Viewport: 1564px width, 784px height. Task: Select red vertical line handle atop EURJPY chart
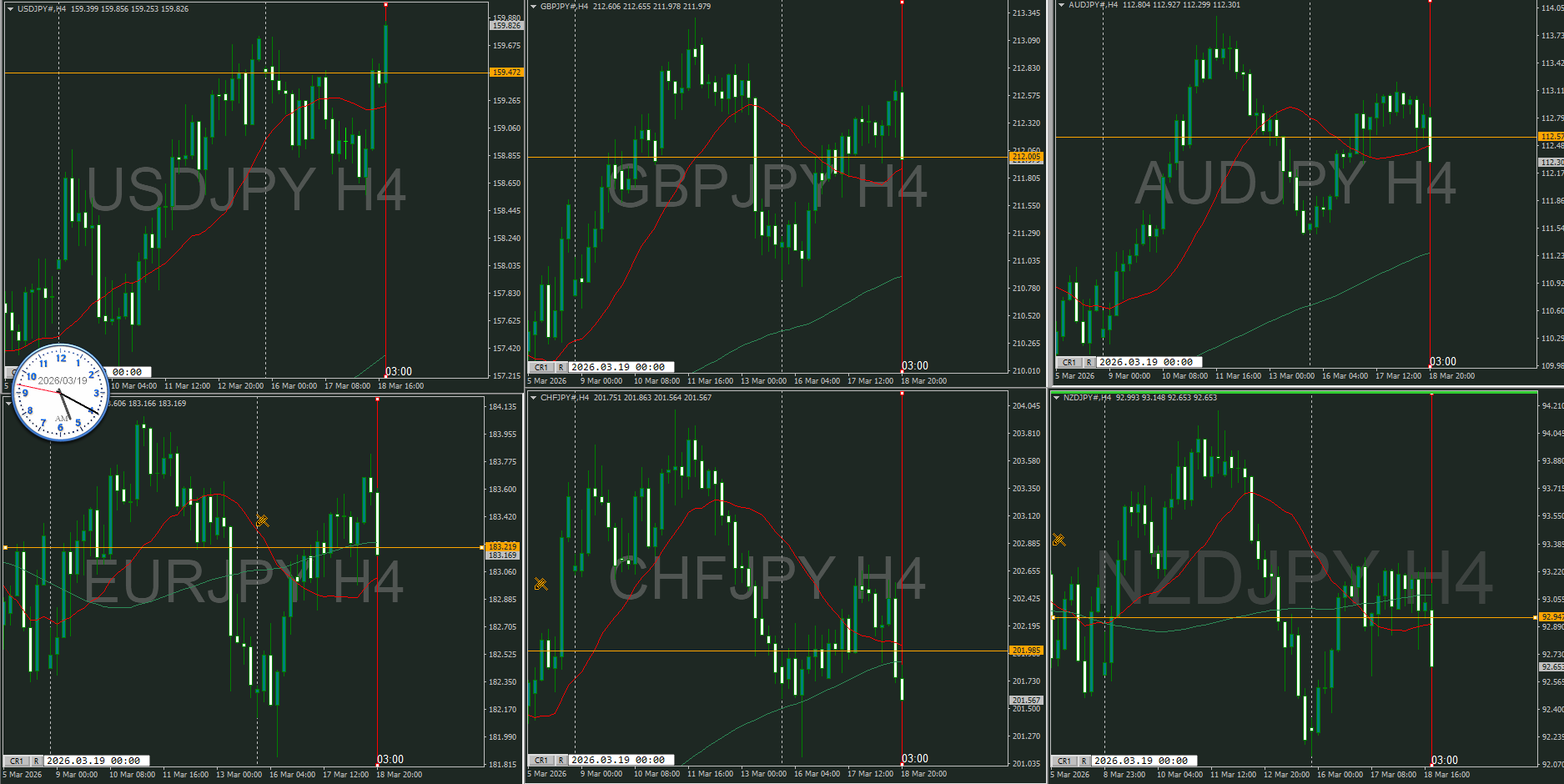377,400
